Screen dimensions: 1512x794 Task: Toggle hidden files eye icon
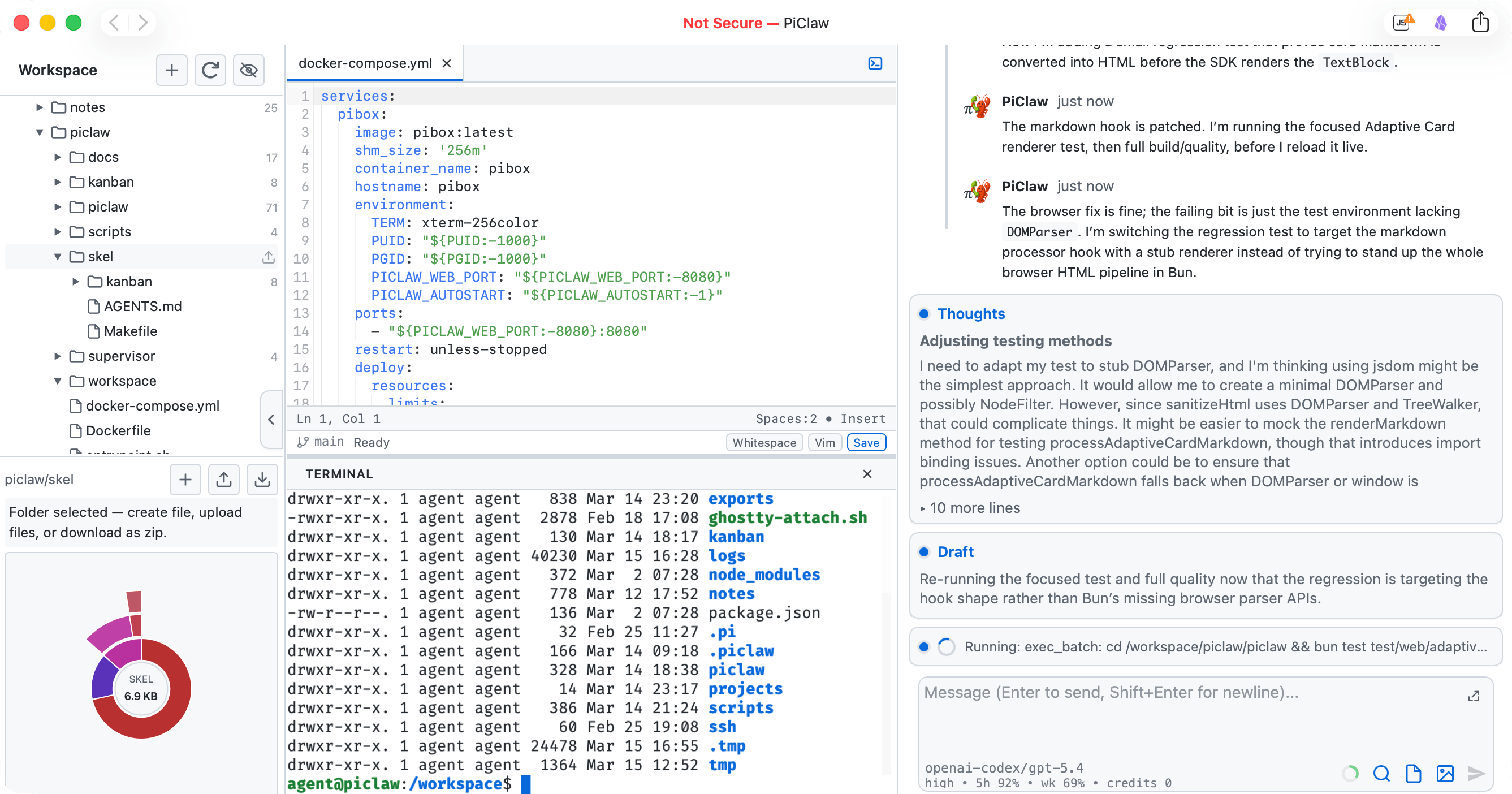tap(249, 71)
